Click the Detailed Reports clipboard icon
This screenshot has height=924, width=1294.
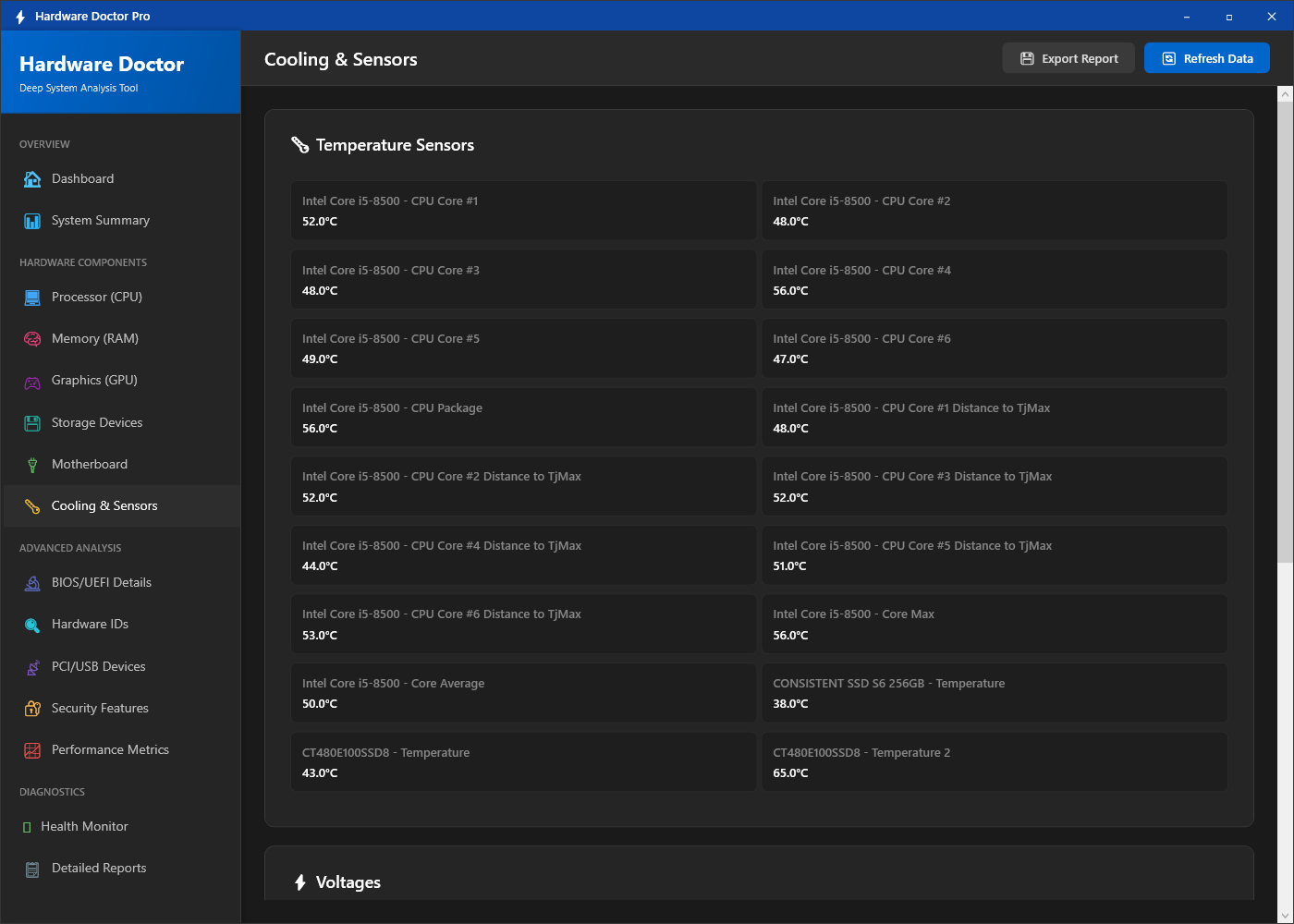coord(32,869)
